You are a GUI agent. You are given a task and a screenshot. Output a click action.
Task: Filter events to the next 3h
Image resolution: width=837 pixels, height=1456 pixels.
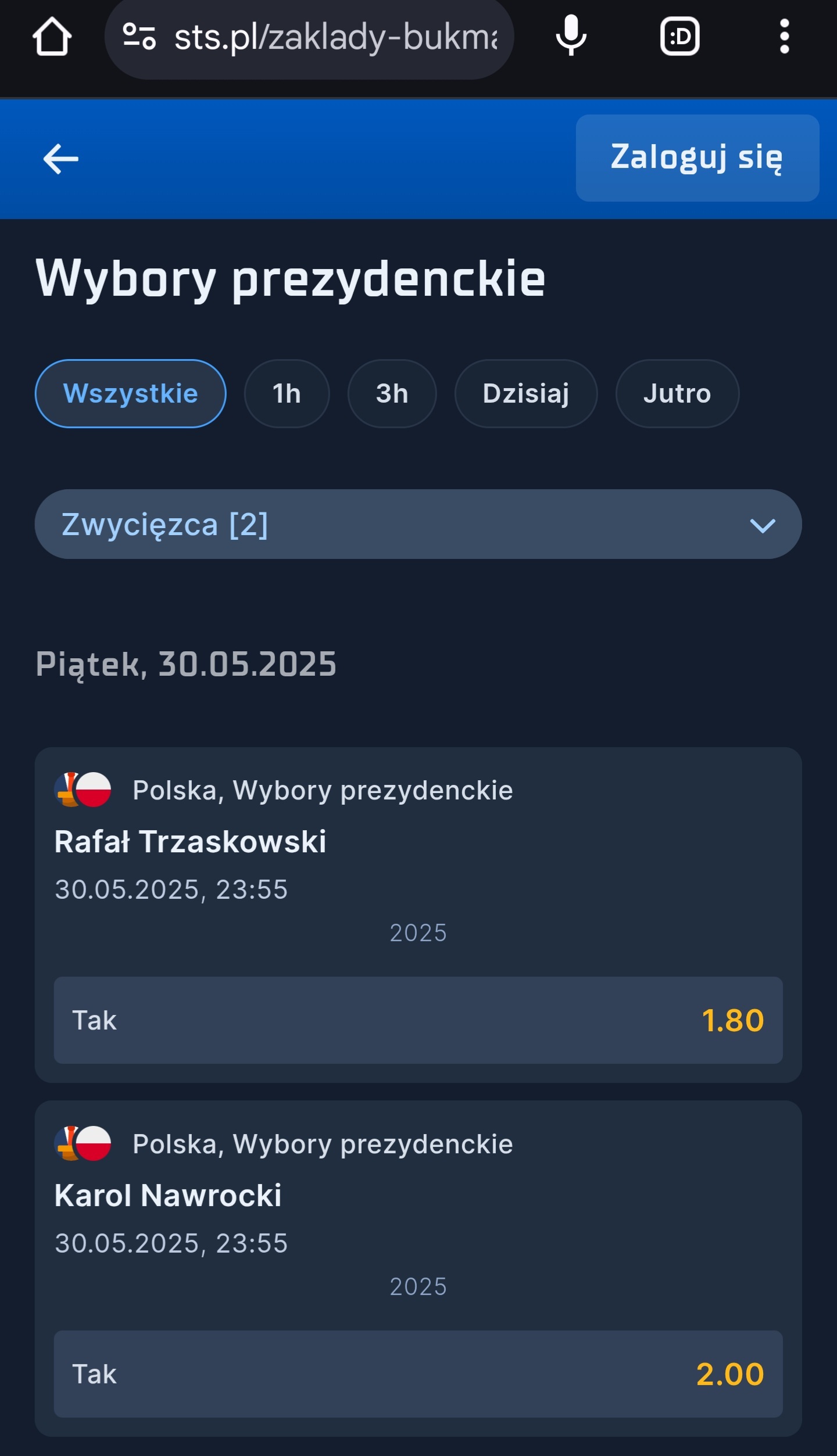coord(392,393)
